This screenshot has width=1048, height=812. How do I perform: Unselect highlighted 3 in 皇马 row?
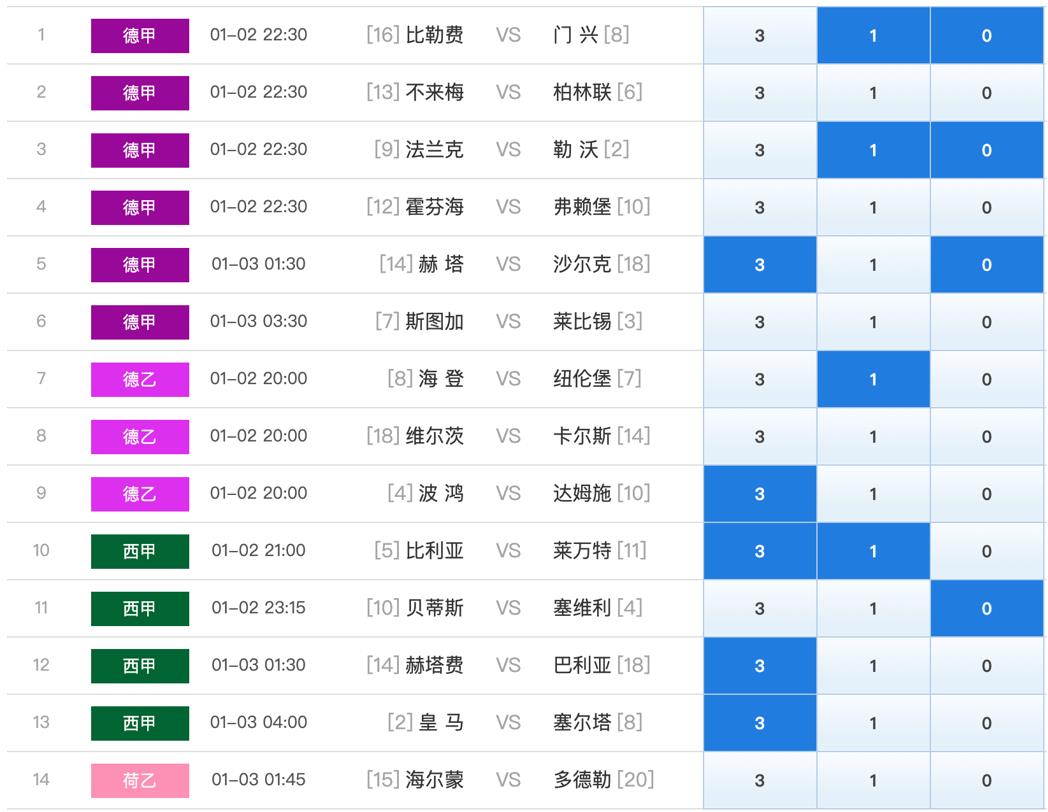(759, 723)
